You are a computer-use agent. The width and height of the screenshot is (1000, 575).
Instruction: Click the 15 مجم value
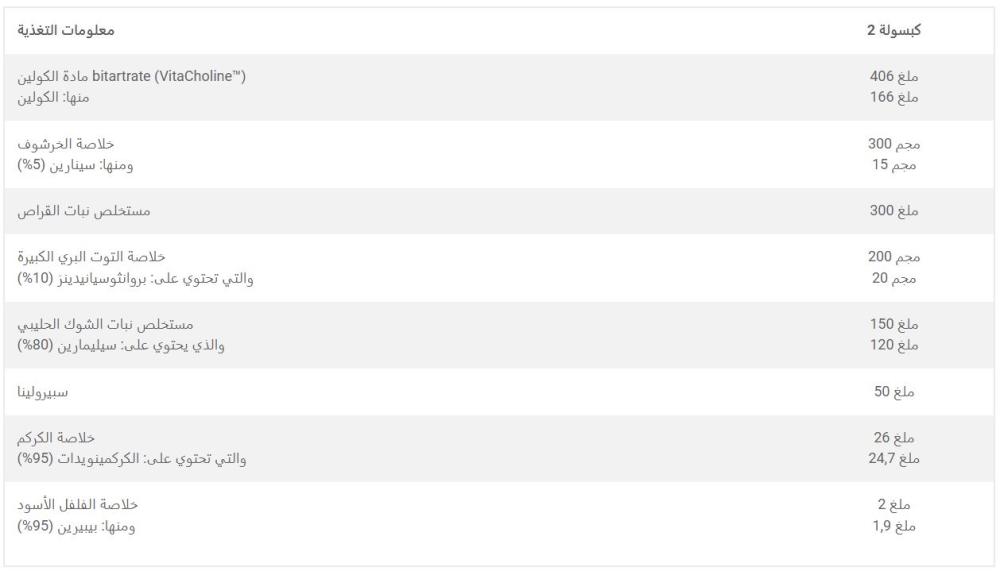893,164
